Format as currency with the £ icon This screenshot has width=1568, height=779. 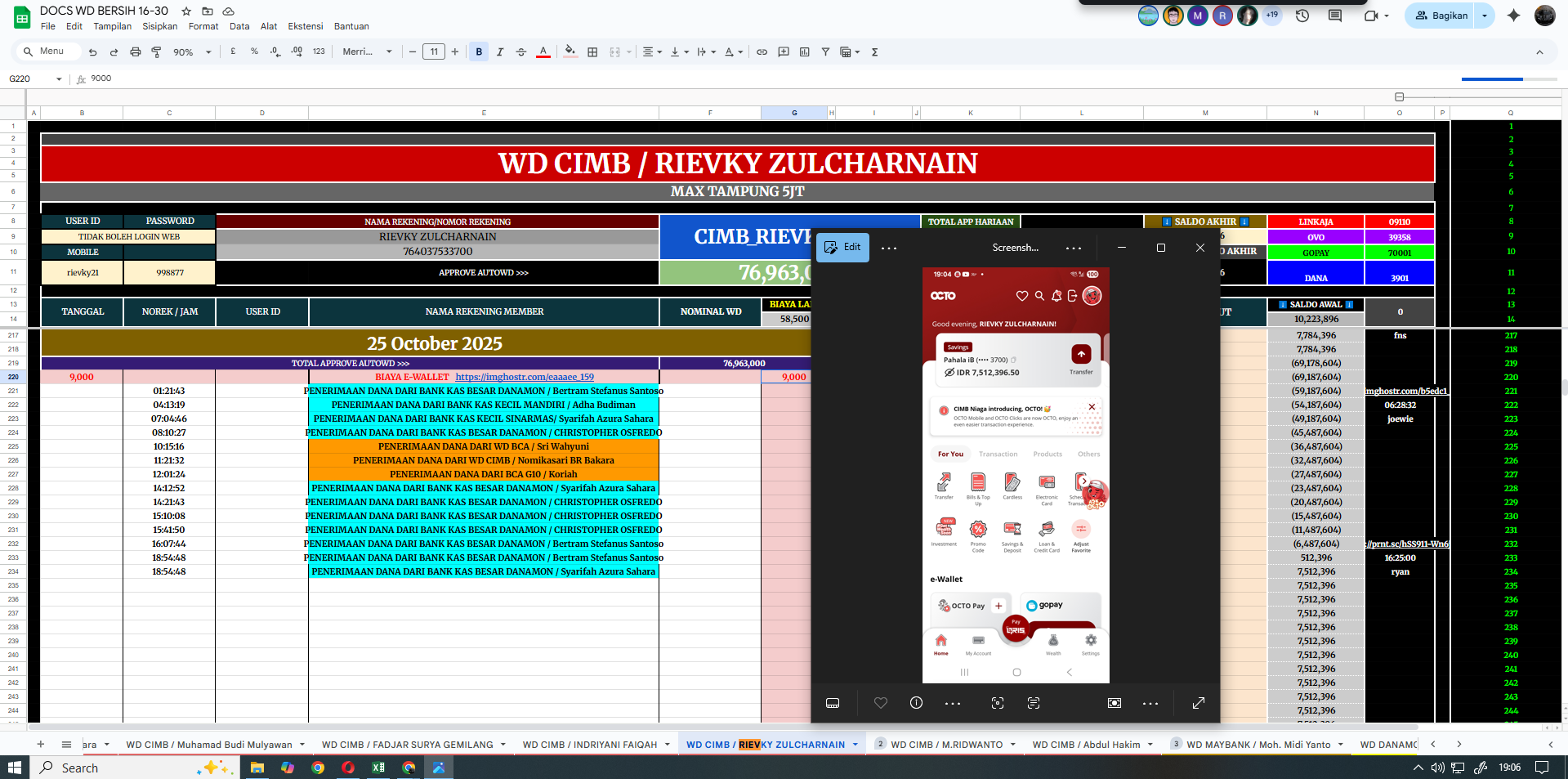(233, 51)
